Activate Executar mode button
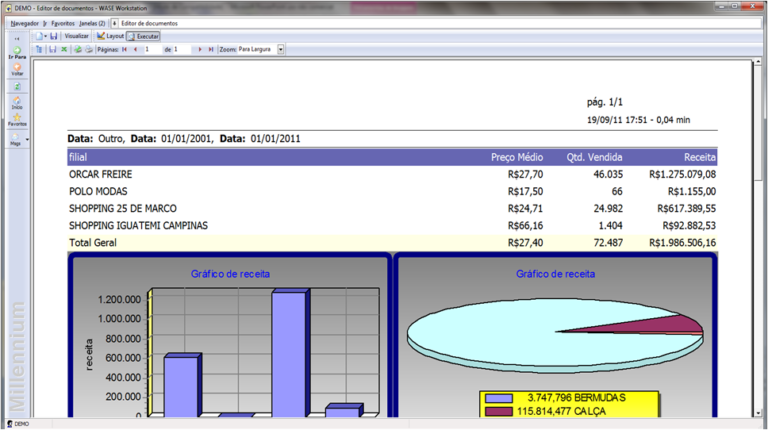 click(x=143, y=36)
